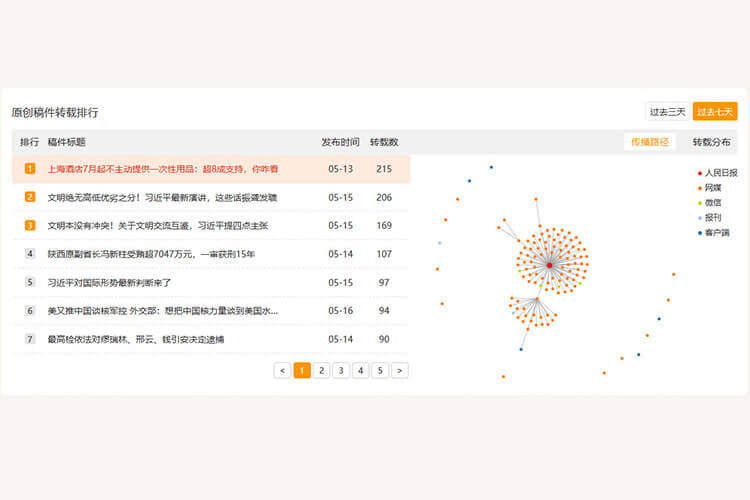Click the red central node in network graph

coord(549,264)
